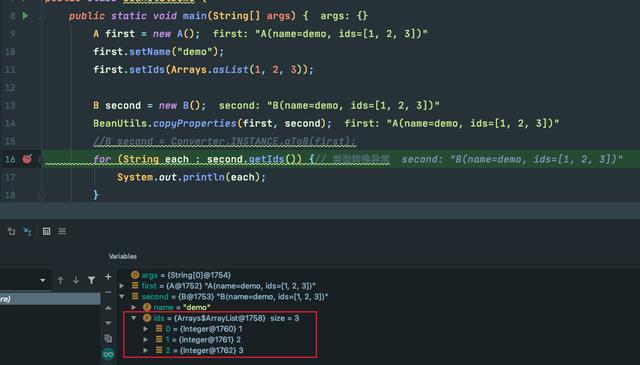Go to next frame with down arrow

(x=76, y=280)
